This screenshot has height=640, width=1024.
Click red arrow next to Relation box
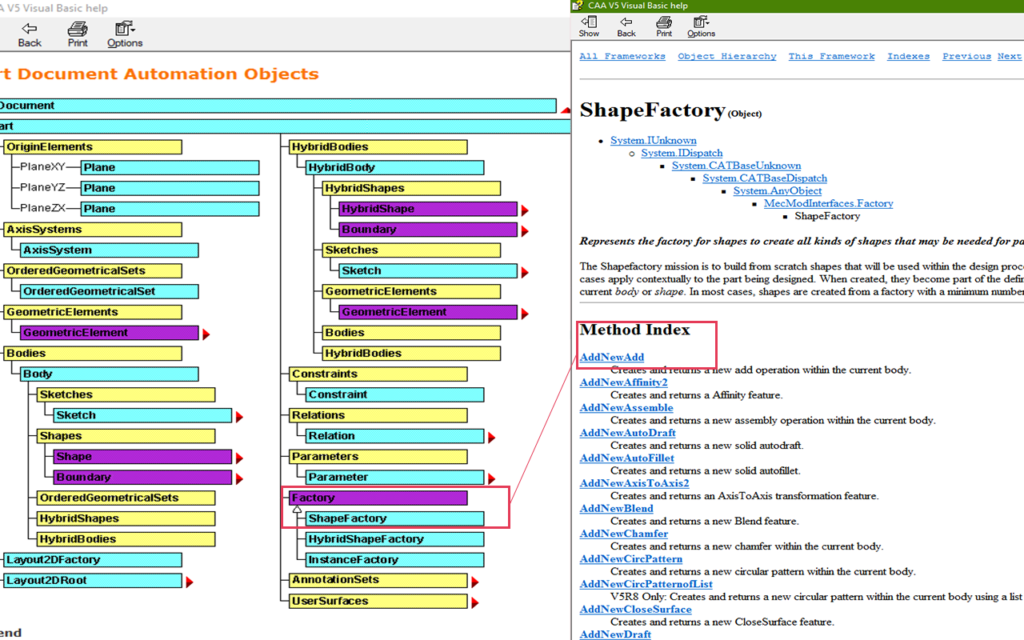click(x=491, y=438)
